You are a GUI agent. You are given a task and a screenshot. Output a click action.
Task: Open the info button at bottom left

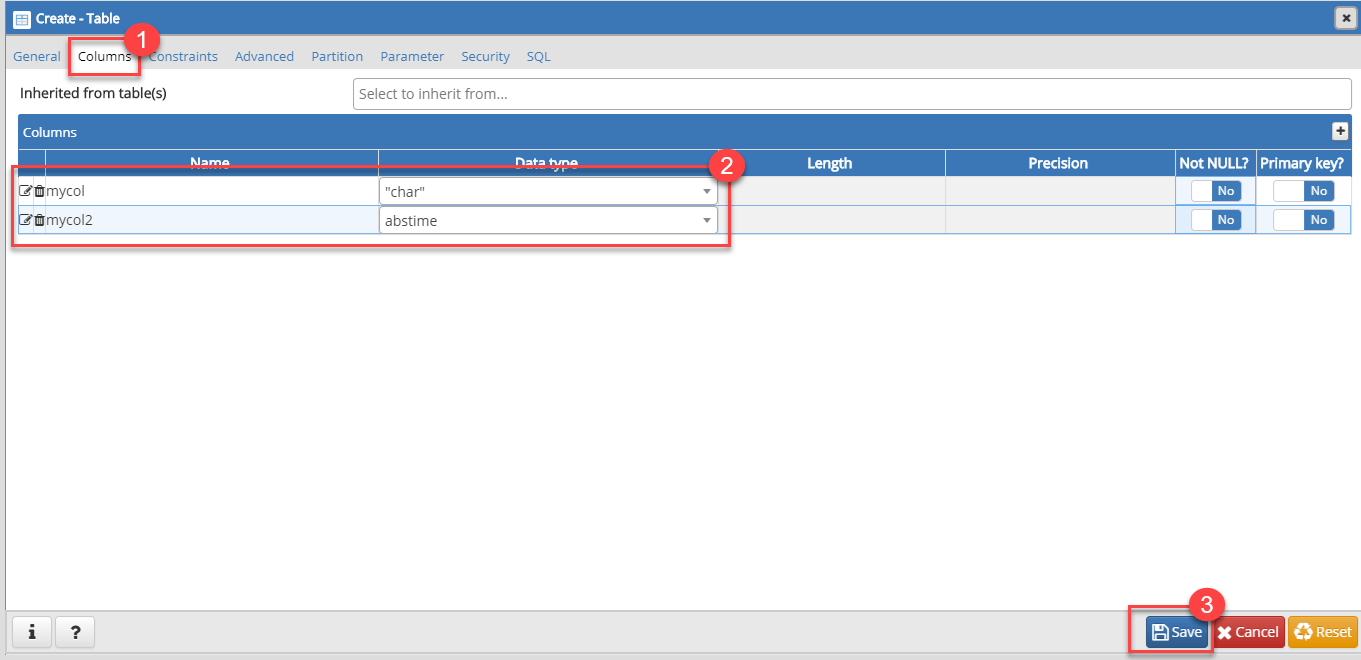click(x=32, y=632)
